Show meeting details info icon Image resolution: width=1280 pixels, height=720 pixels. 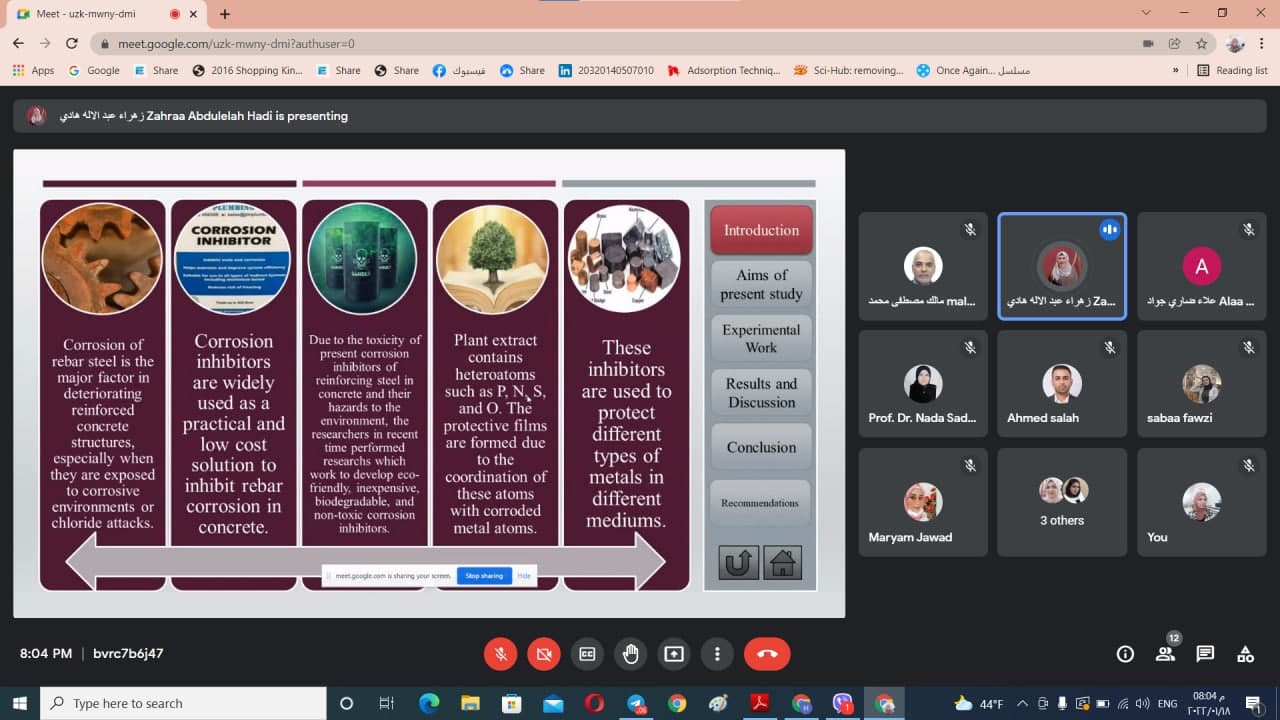point(1125,654)
